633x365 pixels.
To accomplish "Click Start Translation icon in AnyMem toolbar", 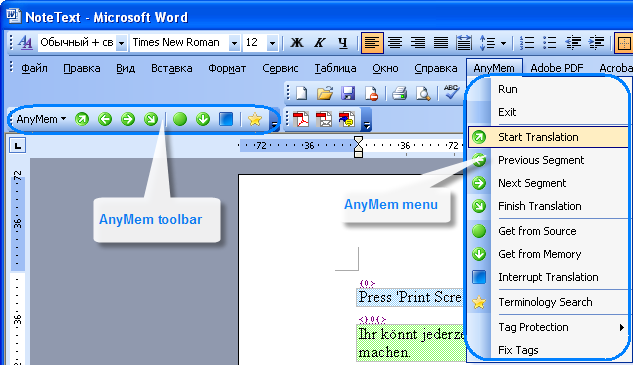I will [x=82, y=119].
